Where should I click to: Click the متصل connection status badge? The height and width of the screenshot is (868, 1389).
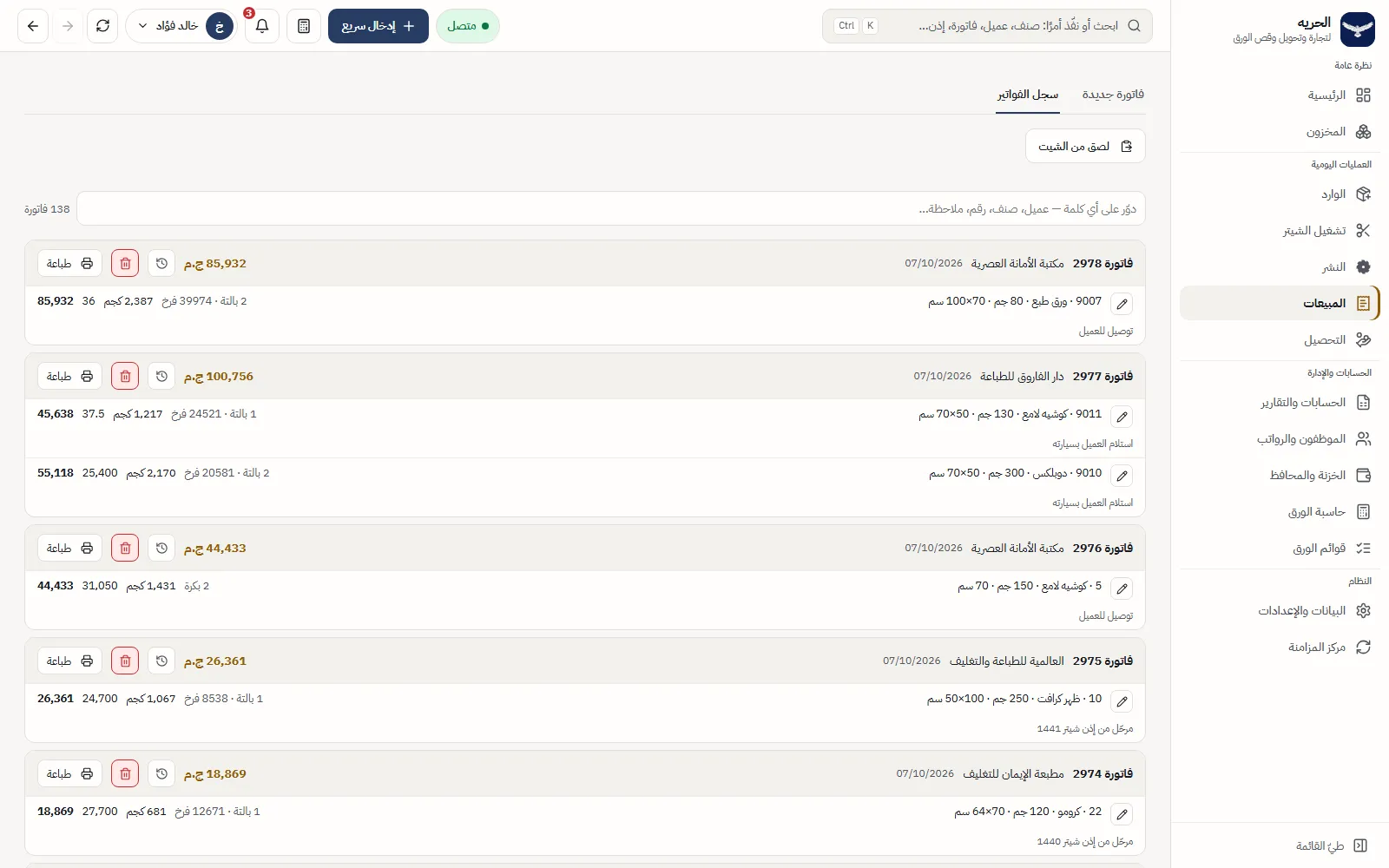pyautogui.click(x=468, y=26)
